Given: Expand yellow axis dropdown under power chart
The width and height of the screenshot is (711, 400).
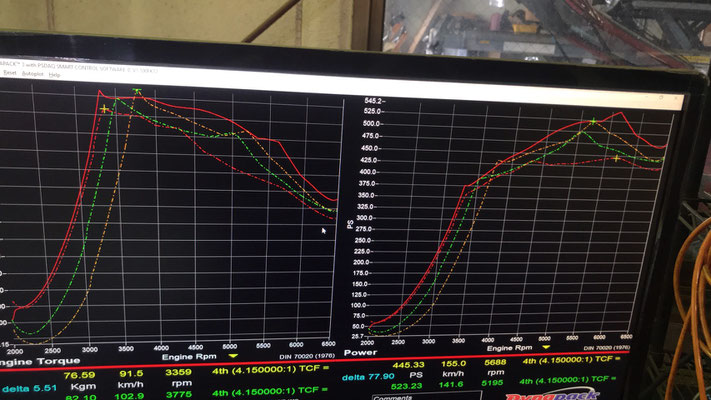Looking at the screenshot, I should [x=546, y=347].
